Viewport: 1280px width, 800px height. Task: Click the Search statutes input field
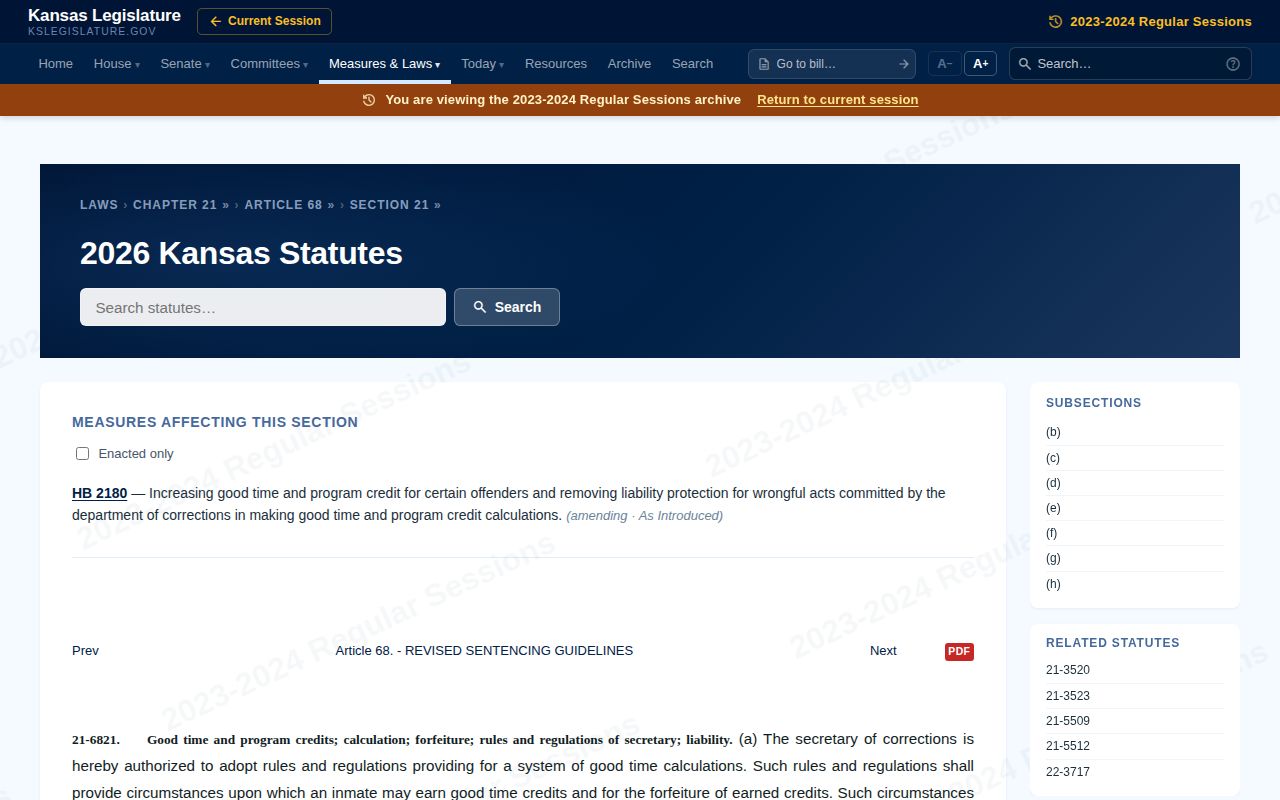(263, 307)
